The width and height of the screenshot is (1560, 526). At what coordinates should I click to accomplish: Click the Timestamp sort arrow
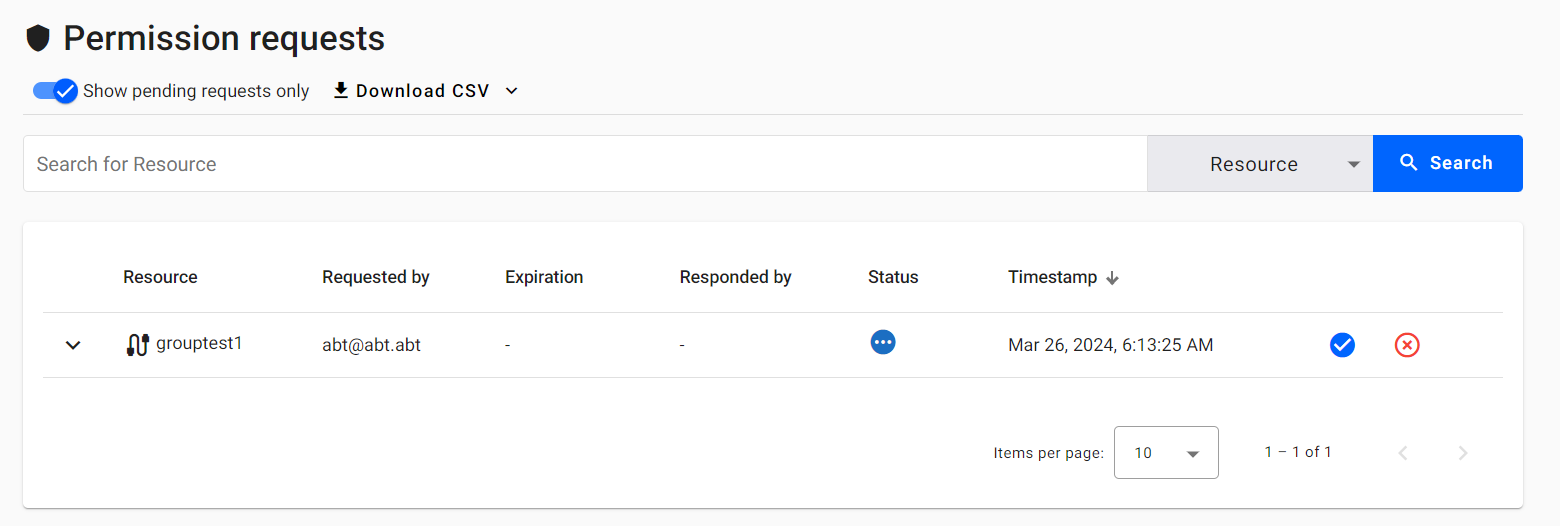click(x=1112, y=278)
